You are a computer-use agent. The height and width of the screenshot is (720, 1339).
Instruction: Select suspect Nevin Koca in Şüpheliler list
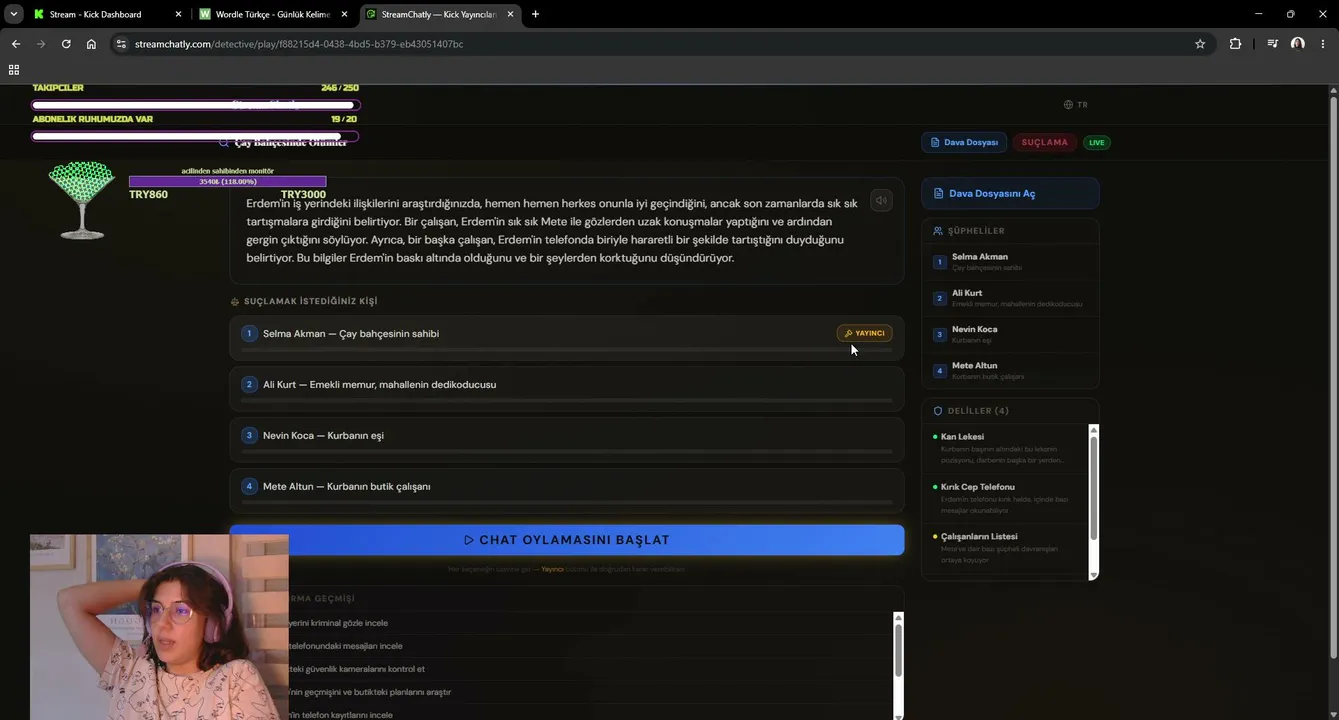1010,334
